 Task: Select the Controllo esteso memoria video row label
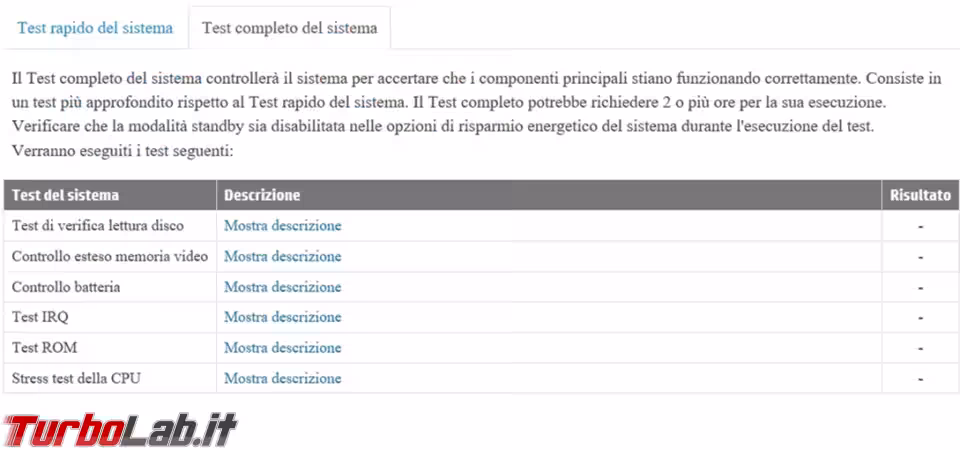click(x=110, y=257)
